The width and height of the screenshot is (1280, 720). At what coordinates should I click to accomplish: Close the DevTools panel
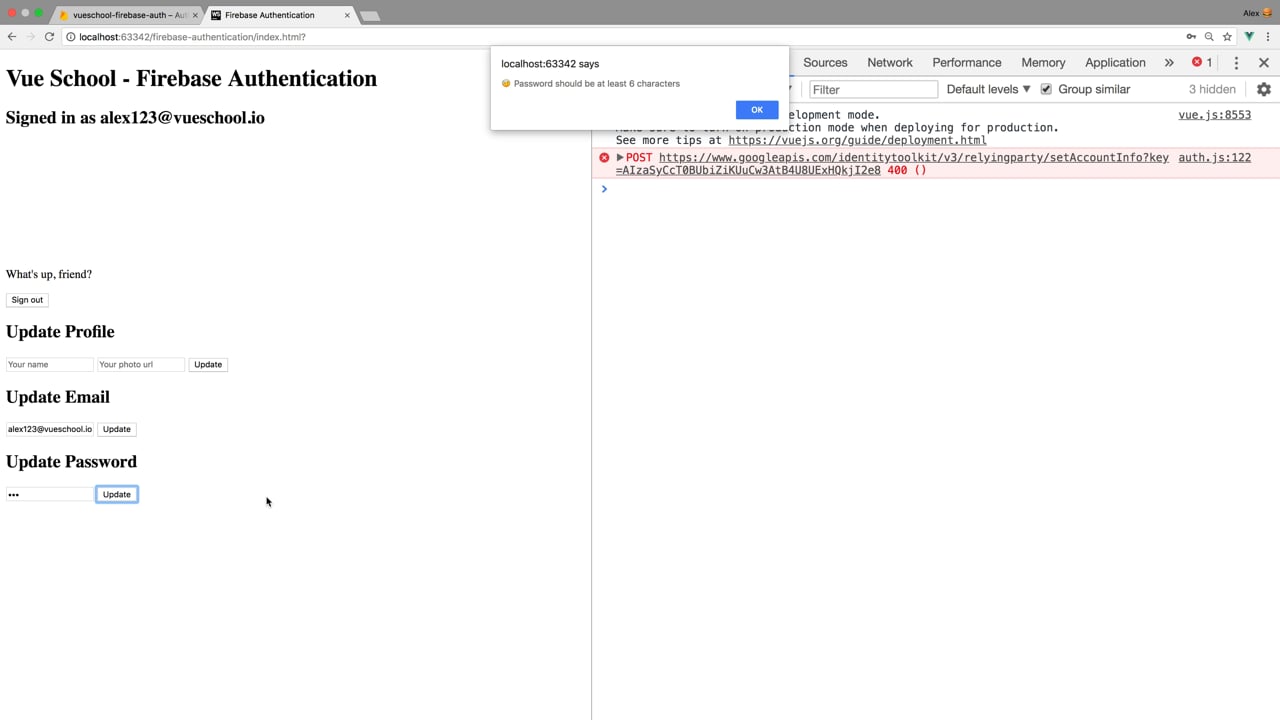1264,62
